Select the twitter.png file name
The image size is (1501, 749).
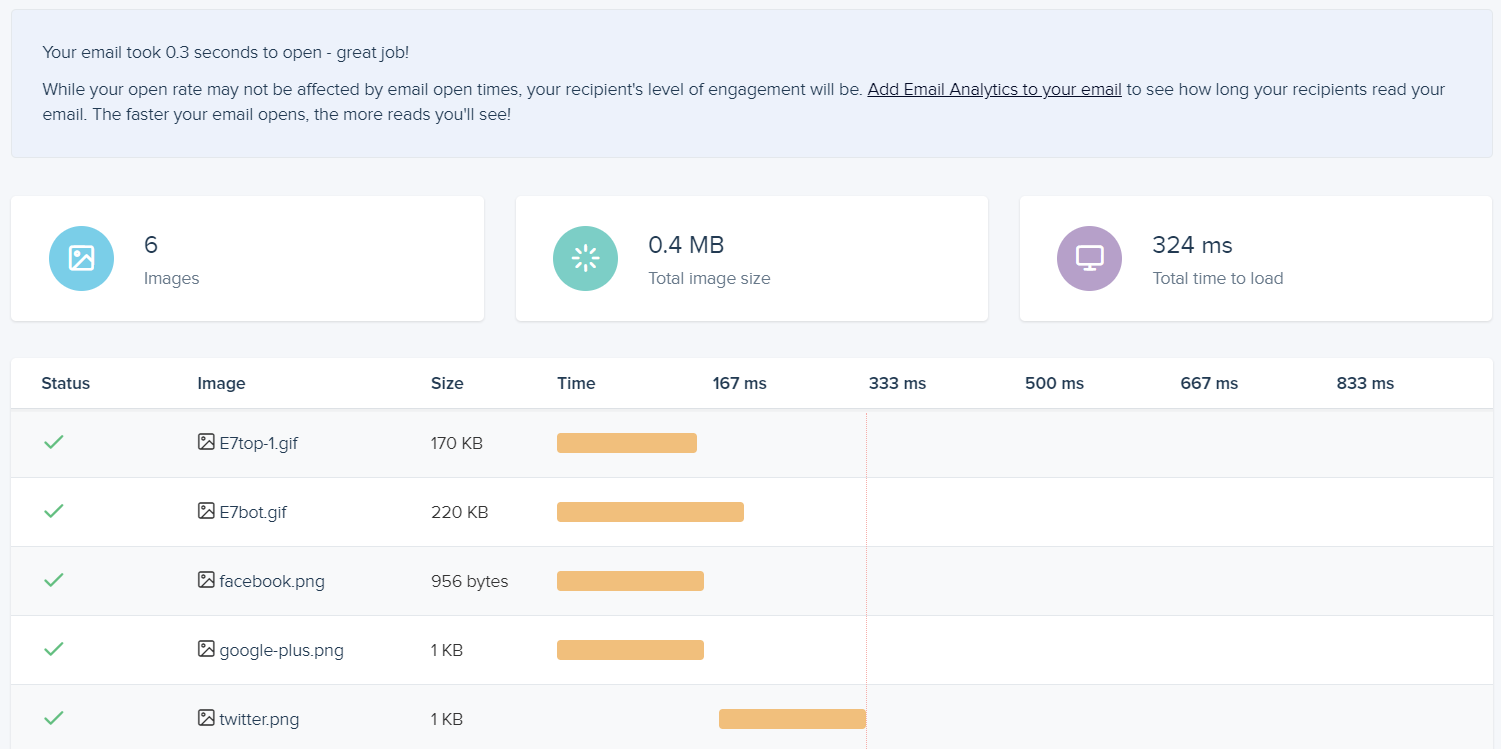[260, 719]
